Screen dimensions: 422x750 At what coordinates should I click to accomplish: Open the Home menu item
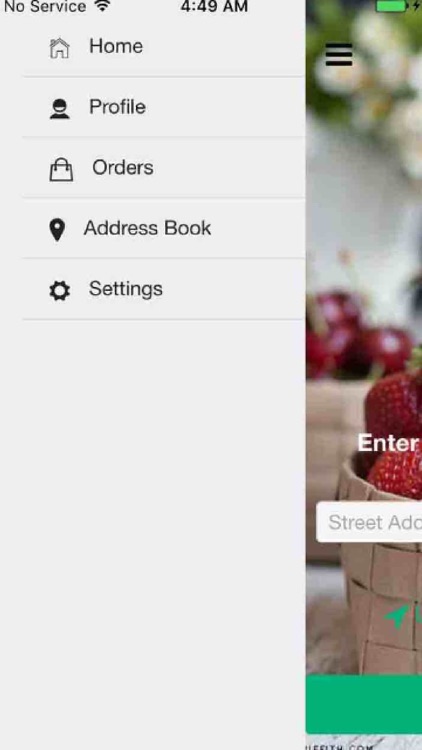coord(164,46)
